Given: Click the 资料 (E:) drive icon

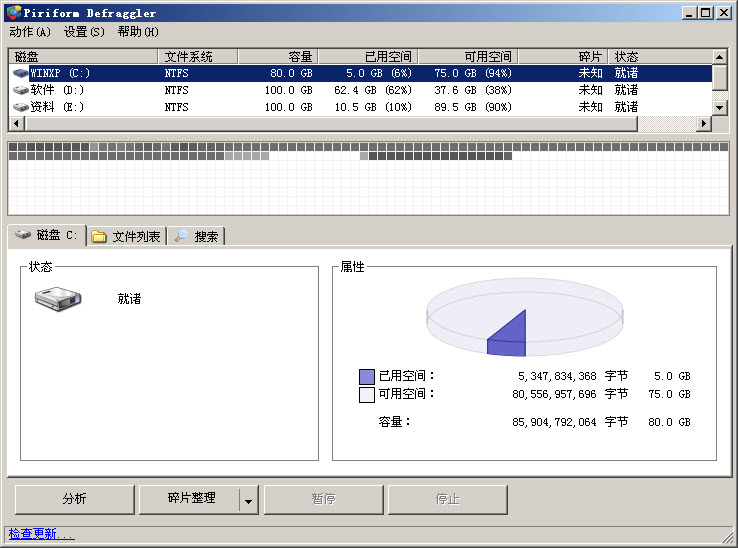Looking at the screenshot, I should click(21, 107).
